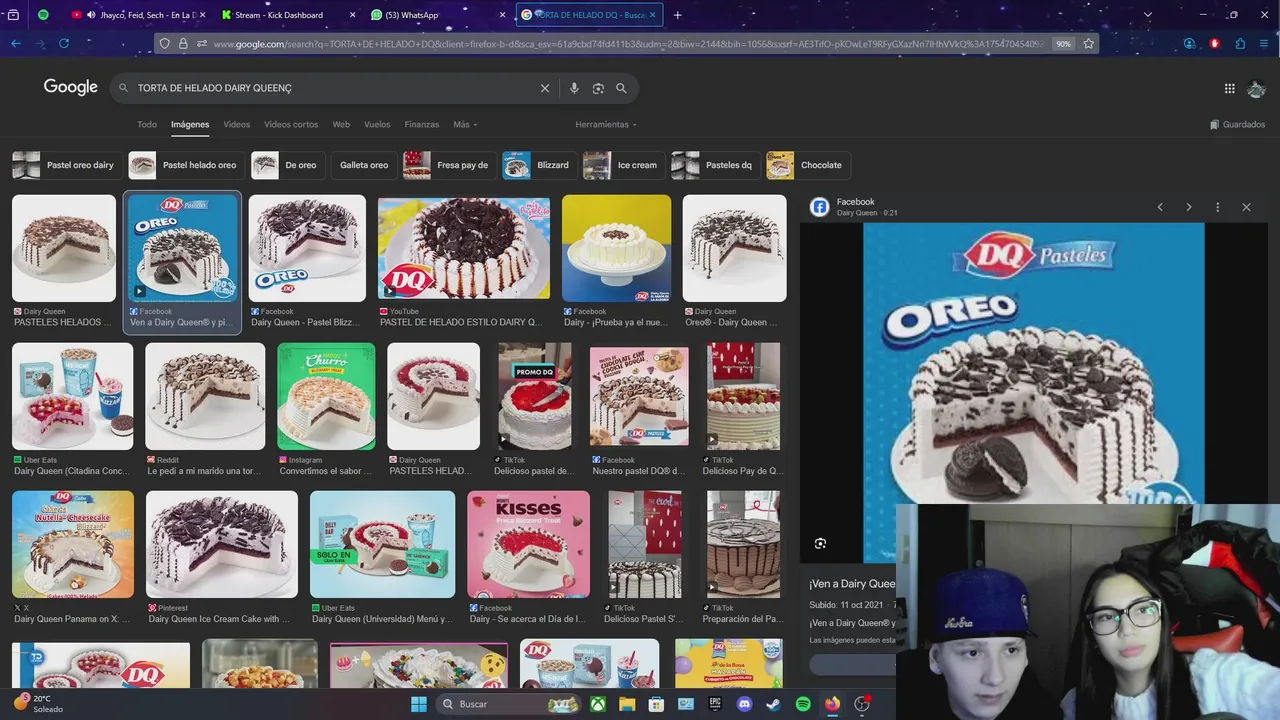Viewport: 1280px width, 720px height.
Task: Open a new browser tab
Action: 677,15
